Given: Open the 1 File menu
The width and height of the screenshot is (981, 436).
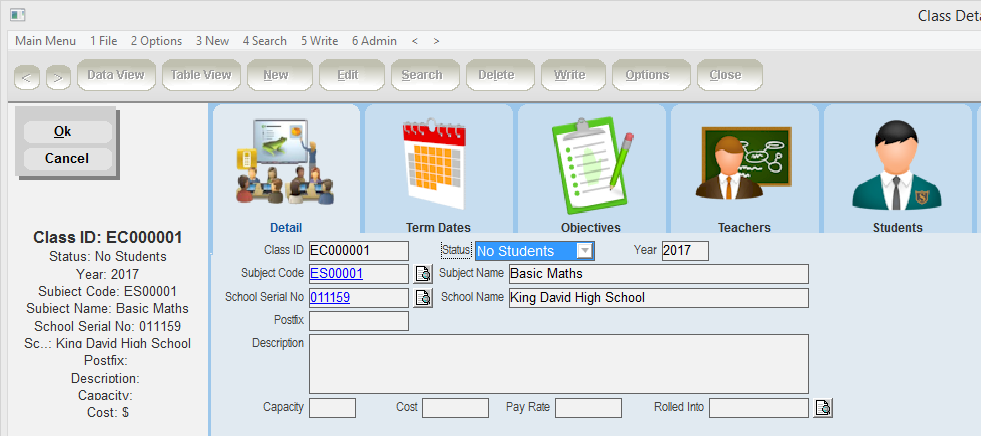Looking at the screenshot, I should click(x=104, y=41).
